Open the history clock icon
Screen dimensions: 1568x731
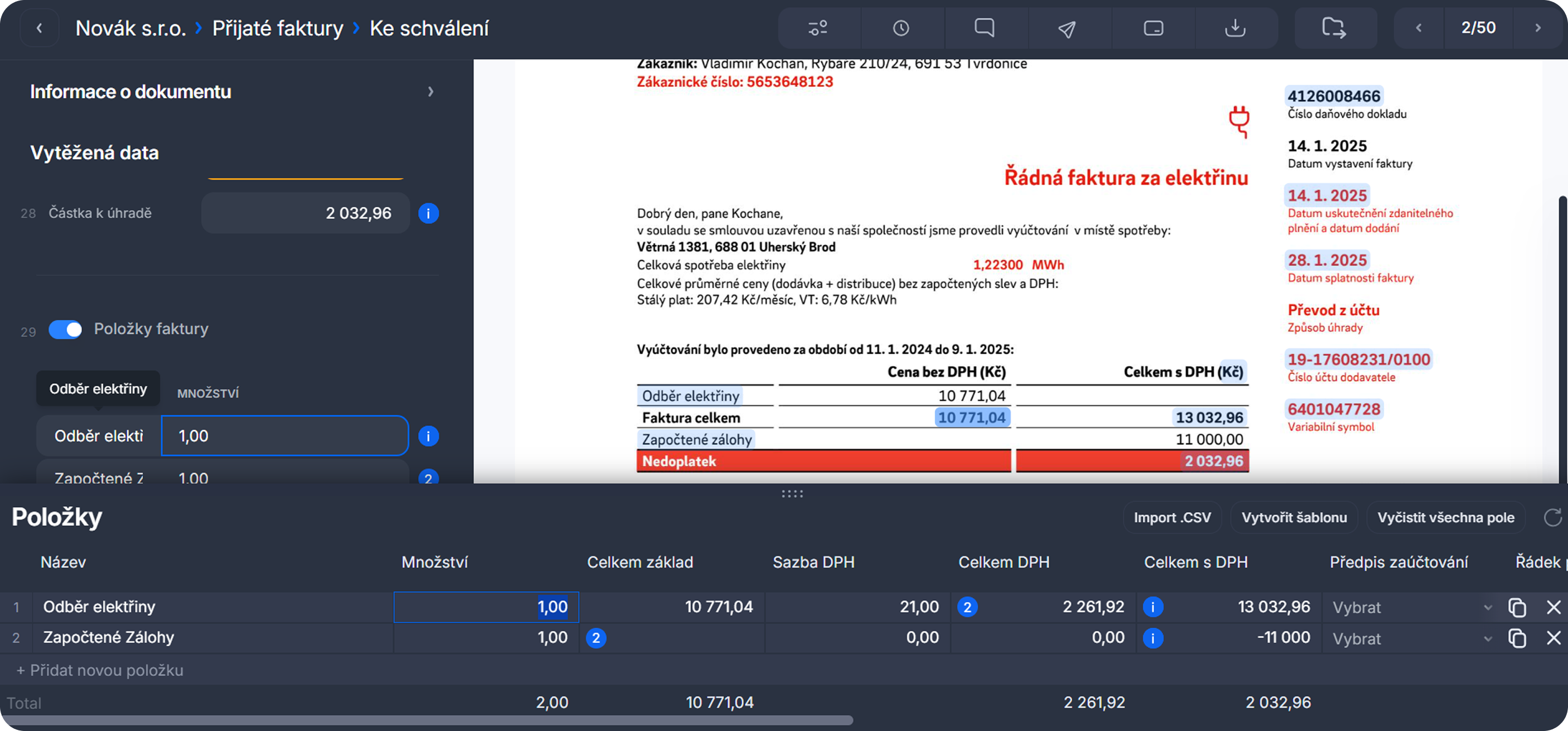[901, 28]
